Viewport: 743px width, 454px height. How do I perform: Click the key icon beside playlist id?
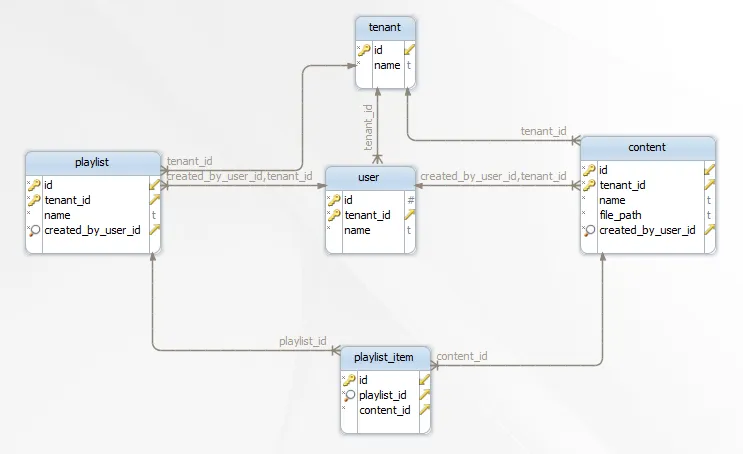pyautogui.click(x=34, y=184)
